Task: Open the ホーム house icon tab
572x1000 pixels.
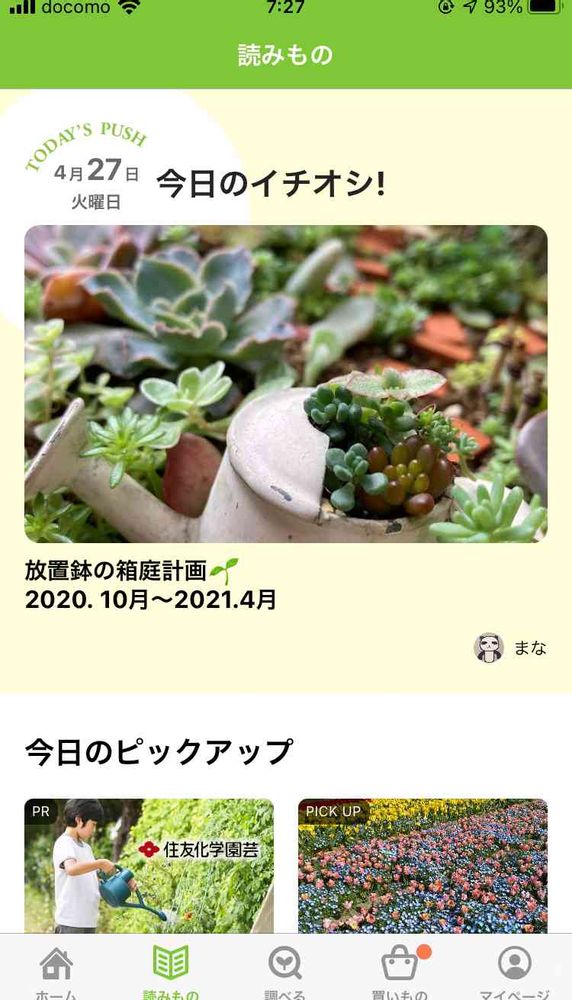Action: click(56, 963)
